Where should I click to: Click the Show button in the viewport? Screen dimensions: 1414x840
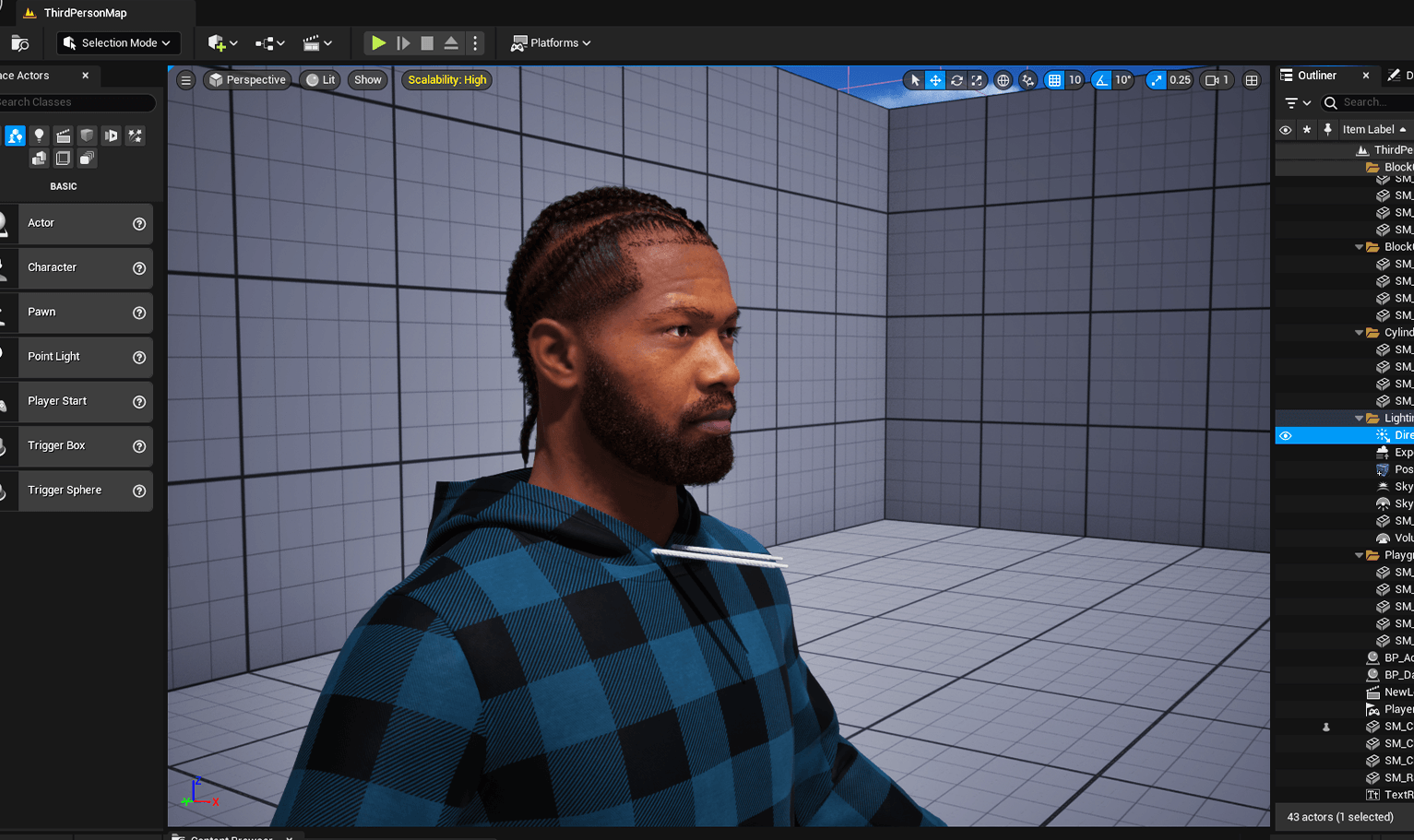(x=367, y=79)
